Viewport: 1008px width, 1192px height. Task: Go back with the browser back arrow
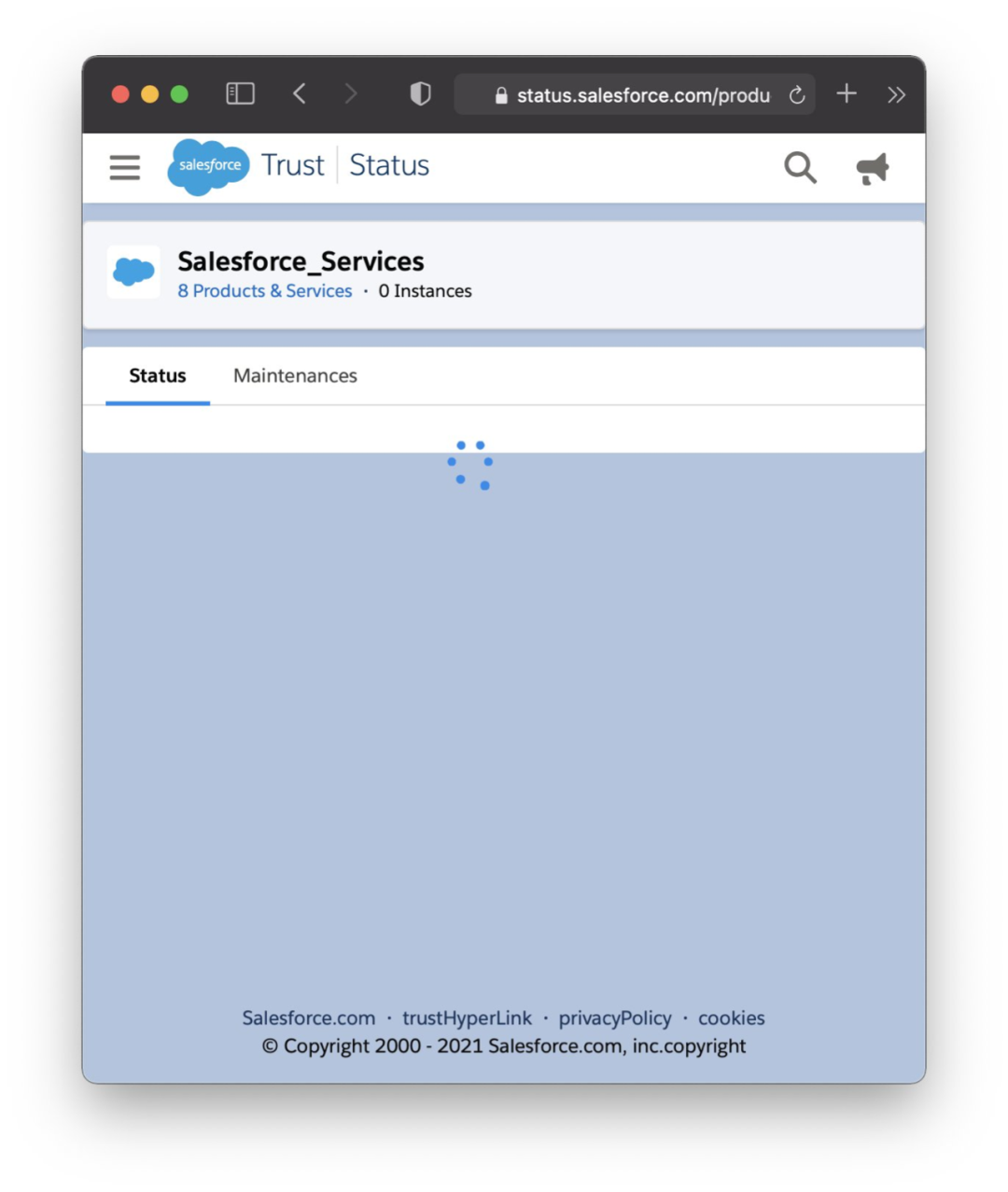point(300,93)
